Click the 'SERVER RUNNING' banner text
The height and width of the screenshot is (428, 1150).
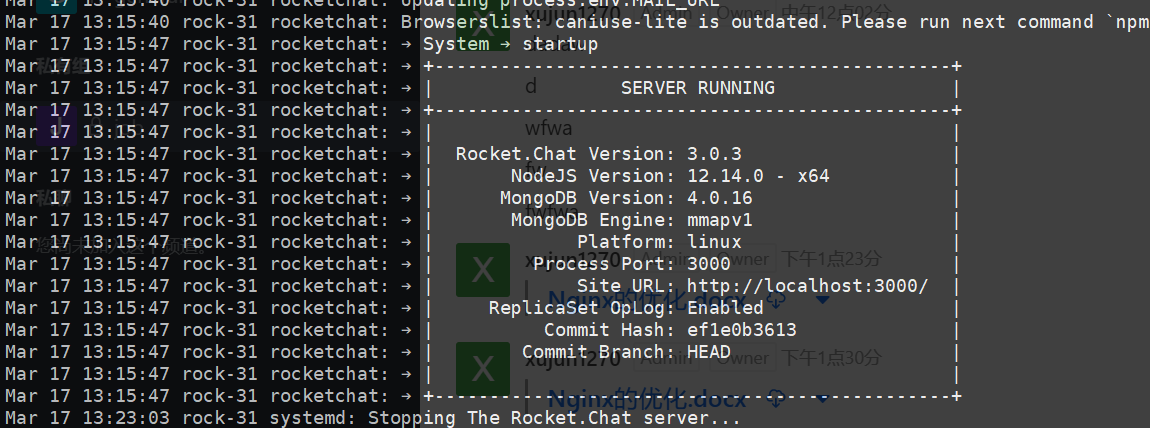tap(697, 88)
